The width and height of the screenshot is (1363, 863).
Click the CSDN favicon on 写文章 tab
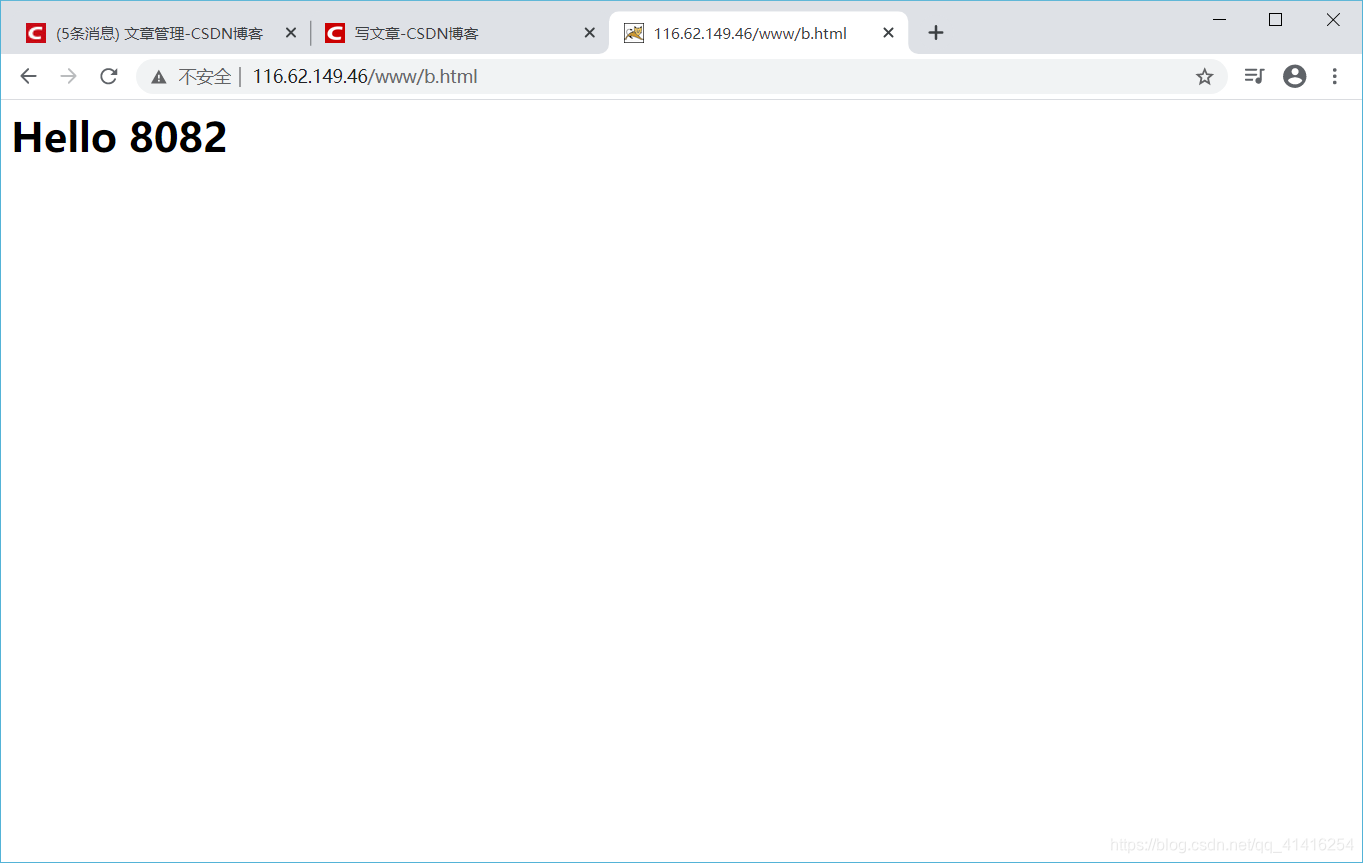[x=335, y=33]
